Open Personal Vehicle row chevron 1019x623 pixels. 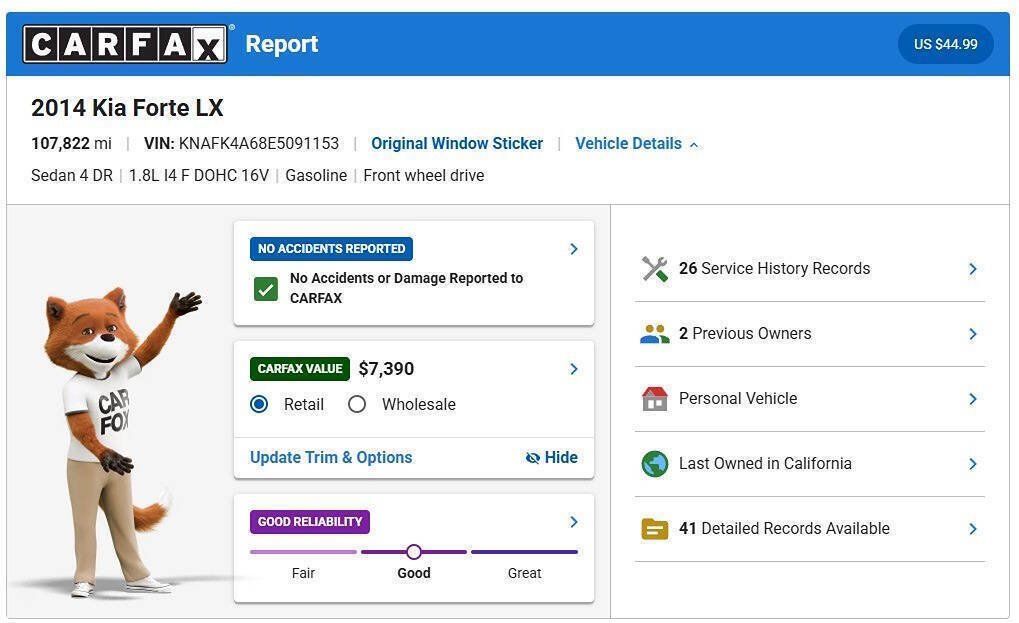pyautogui.click(x=973, y=399)
